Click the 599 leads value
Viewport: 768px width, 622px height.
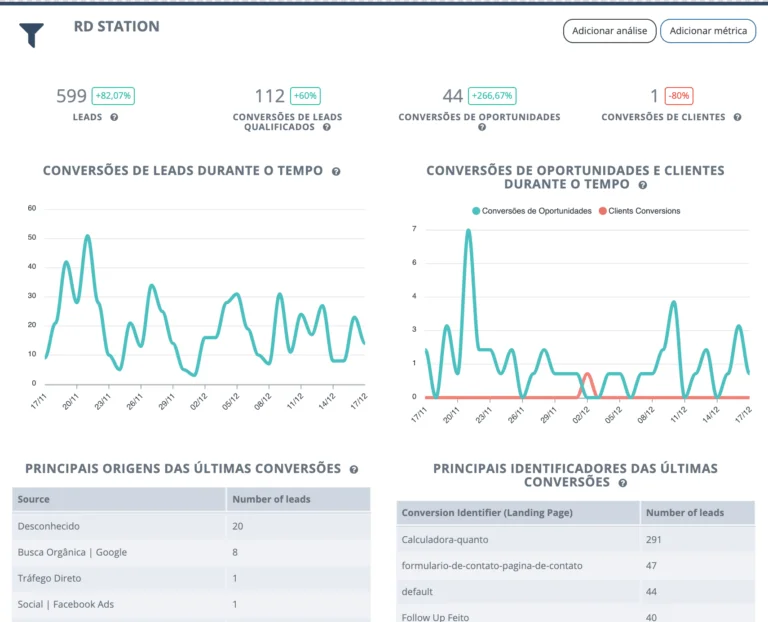[x=72, y=96]
